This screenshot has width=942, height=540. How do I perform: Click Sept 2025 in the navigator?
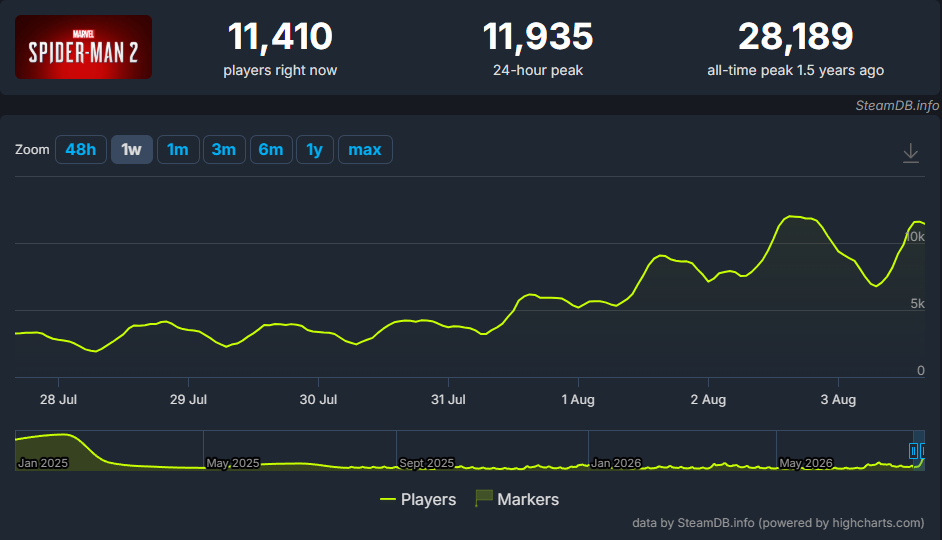[427, 463]
